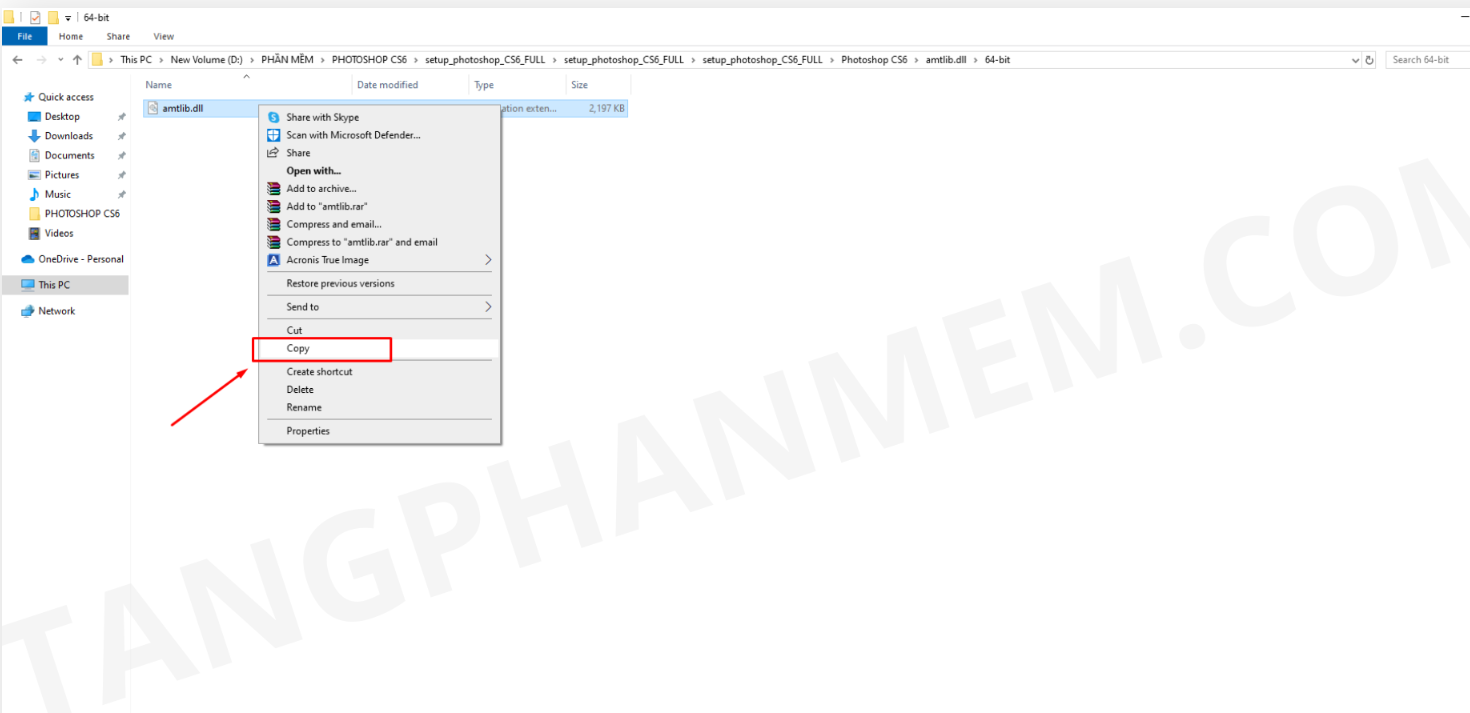
Task: Open the File ribbon tab
Action: [x=25, y=37]
